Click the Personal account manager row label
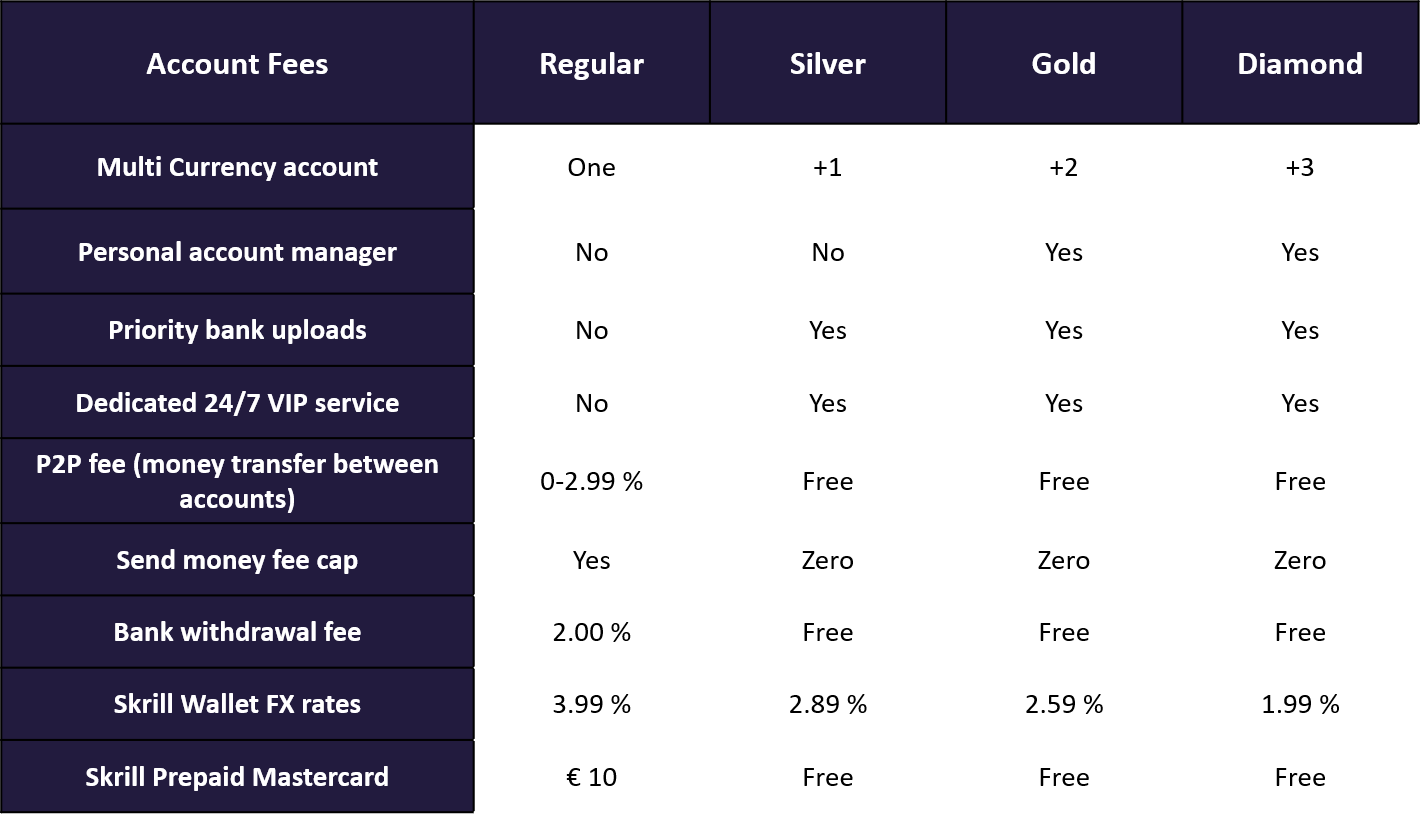 coord(237,252)
